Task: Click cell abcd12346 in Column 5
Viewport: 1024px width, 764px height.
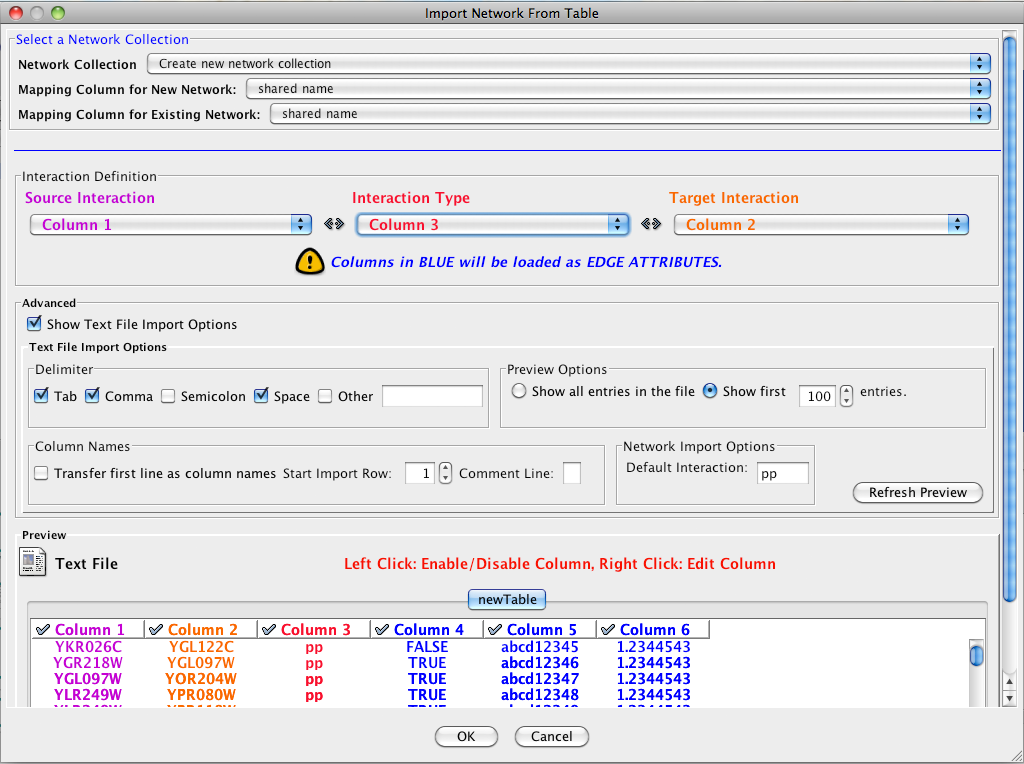Action: pyautogui.click(x=540, y=663)
